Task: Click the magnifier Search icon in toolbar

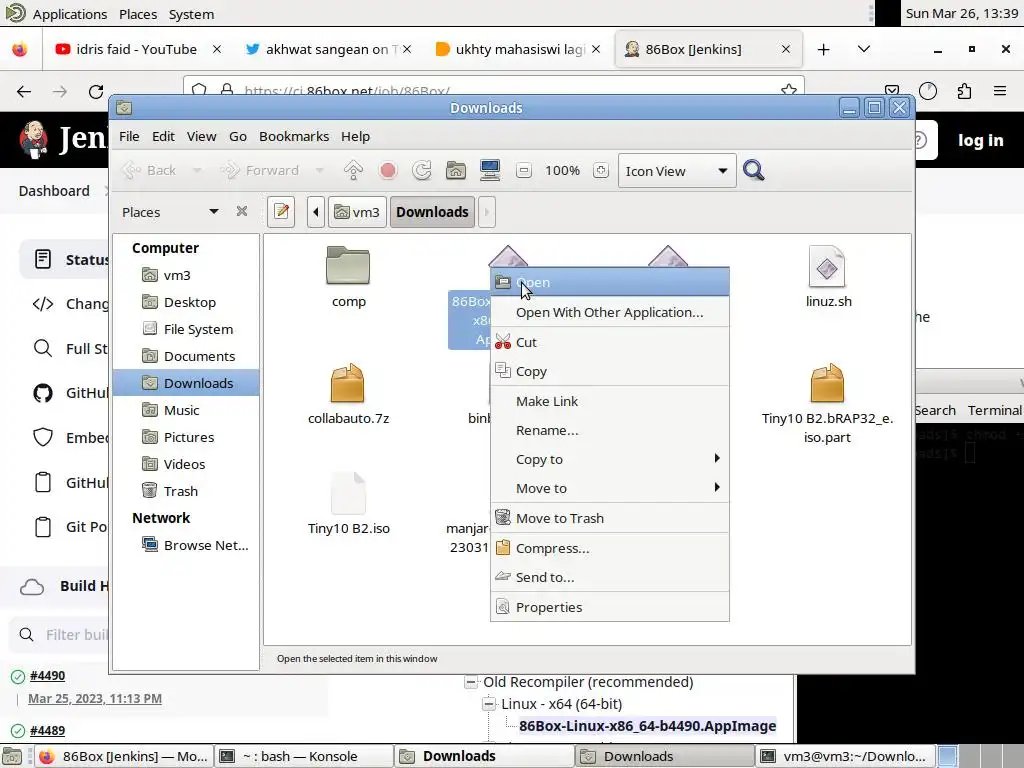Action: coord(754,170)
